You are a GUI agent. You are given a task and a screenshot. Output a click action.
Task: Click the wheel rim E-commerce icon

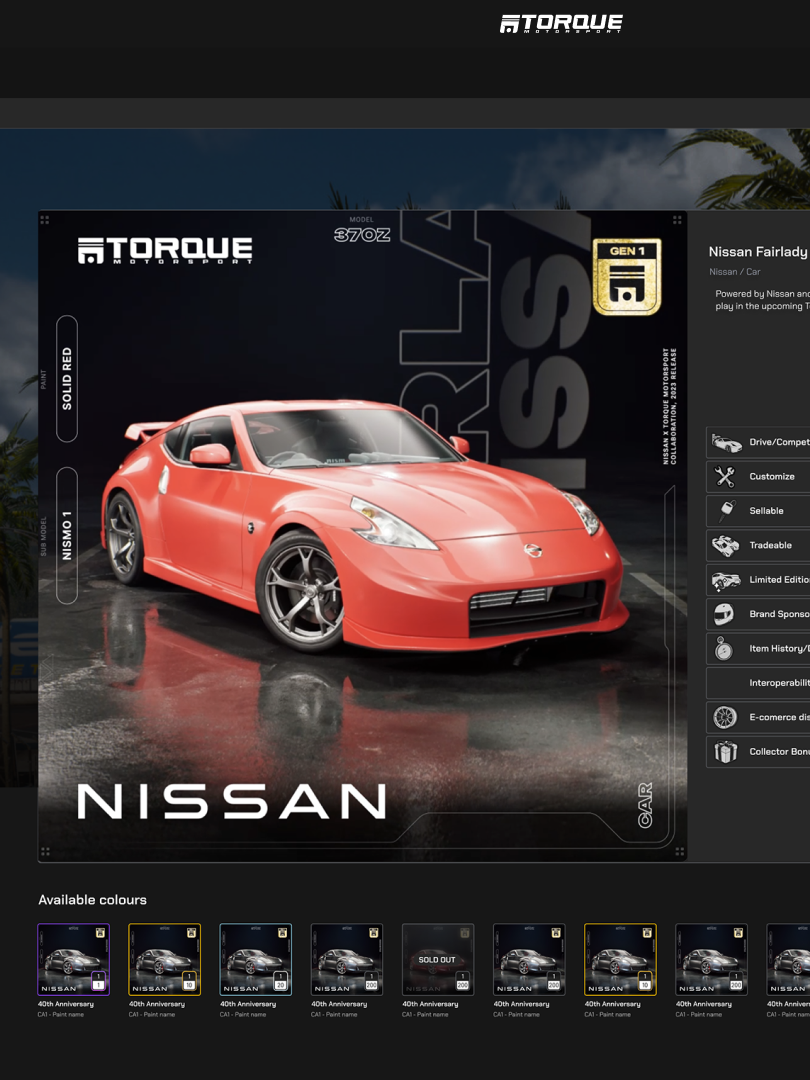[x=725, y=717]
